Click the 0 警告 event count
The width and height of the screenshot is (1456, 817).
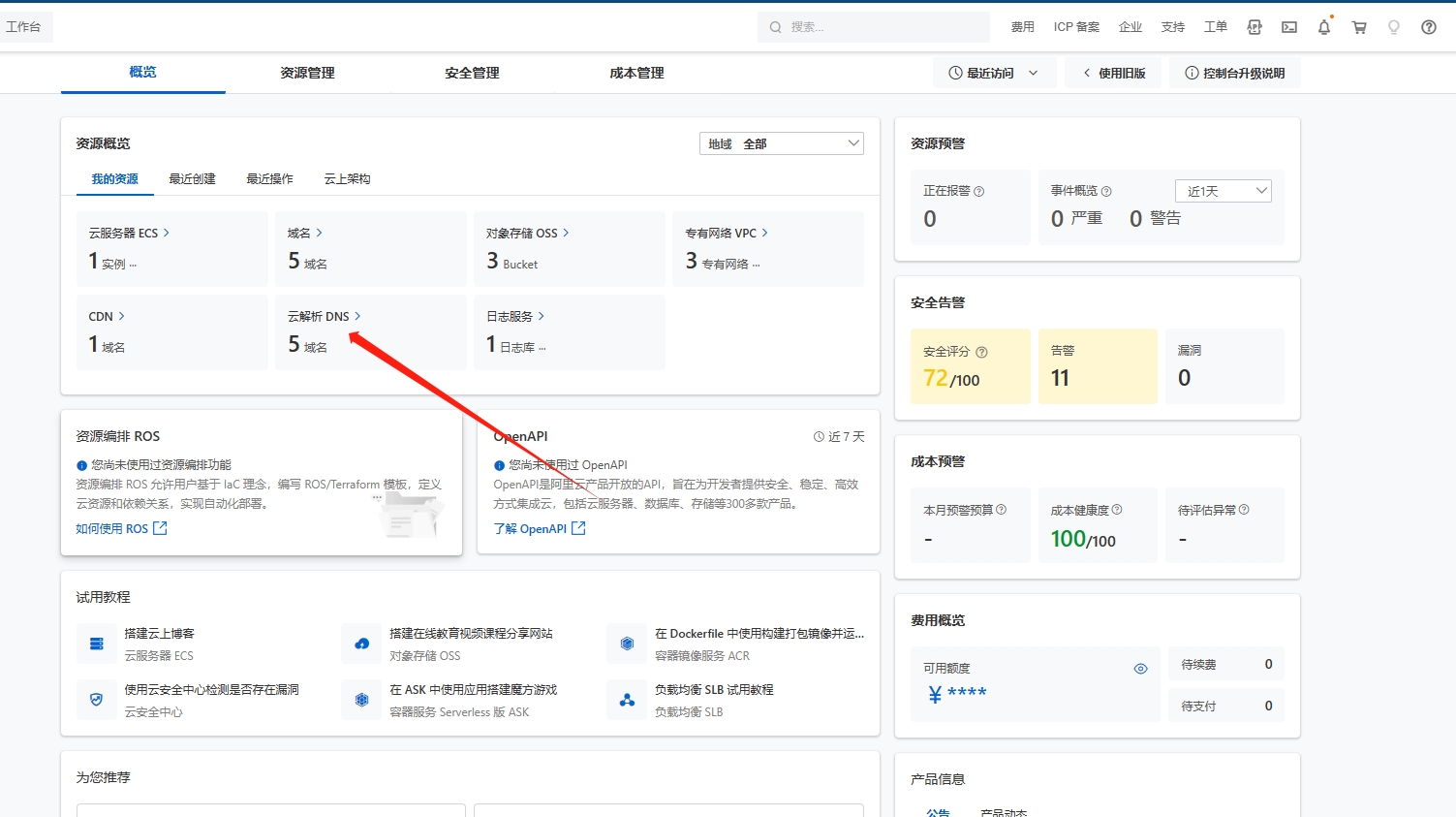(x=1155, y=219)
